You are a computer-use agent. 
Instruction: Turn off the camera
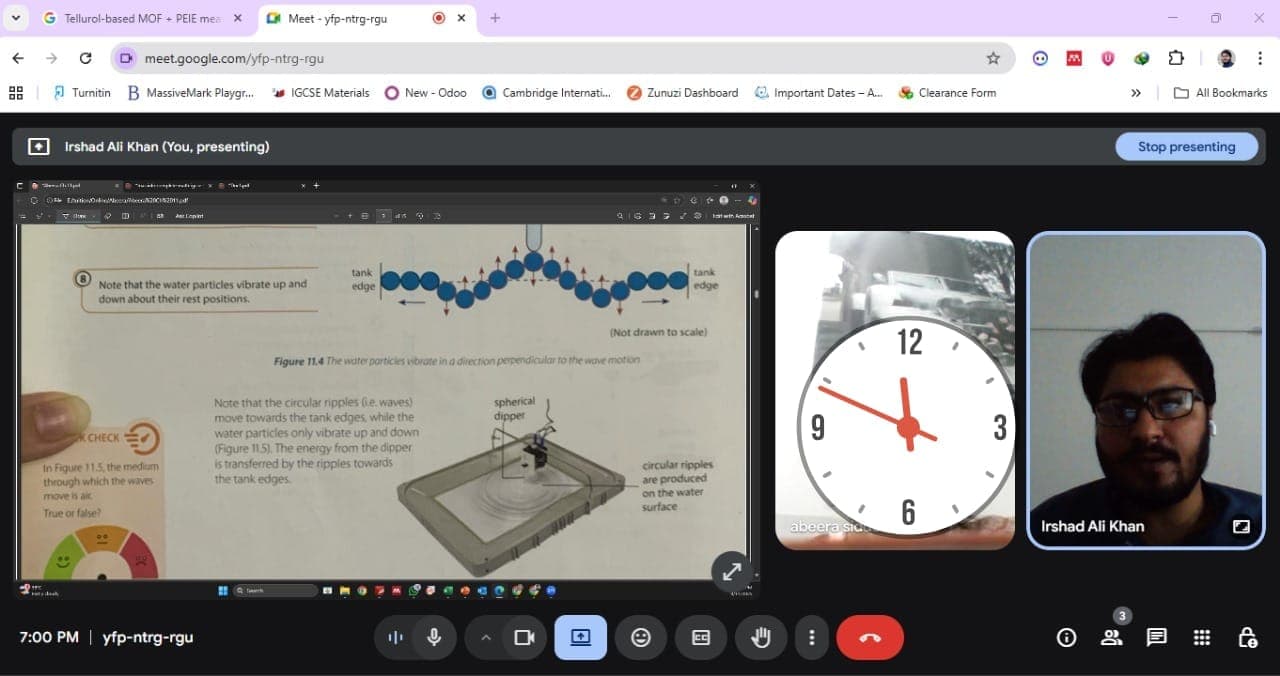pos(524,637)
